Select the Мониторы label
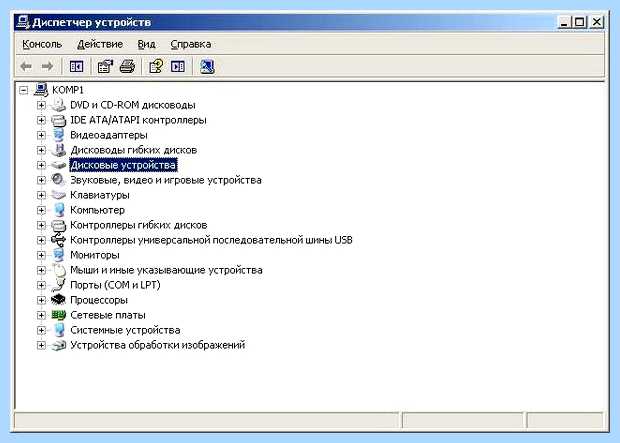This screenshot has width=620, height=443. click(95, 255)
